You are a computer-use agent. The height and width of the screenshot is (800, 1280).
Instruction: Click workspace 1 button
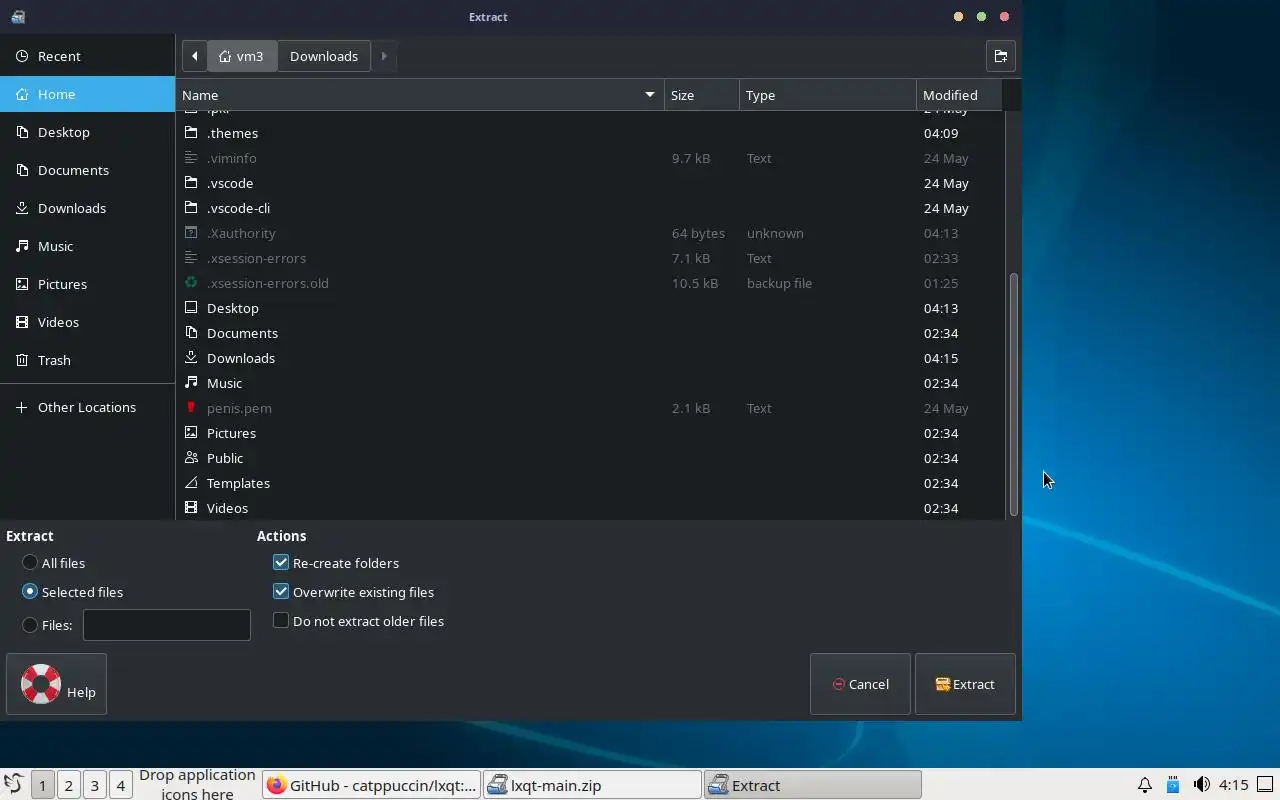click(42, 785)
